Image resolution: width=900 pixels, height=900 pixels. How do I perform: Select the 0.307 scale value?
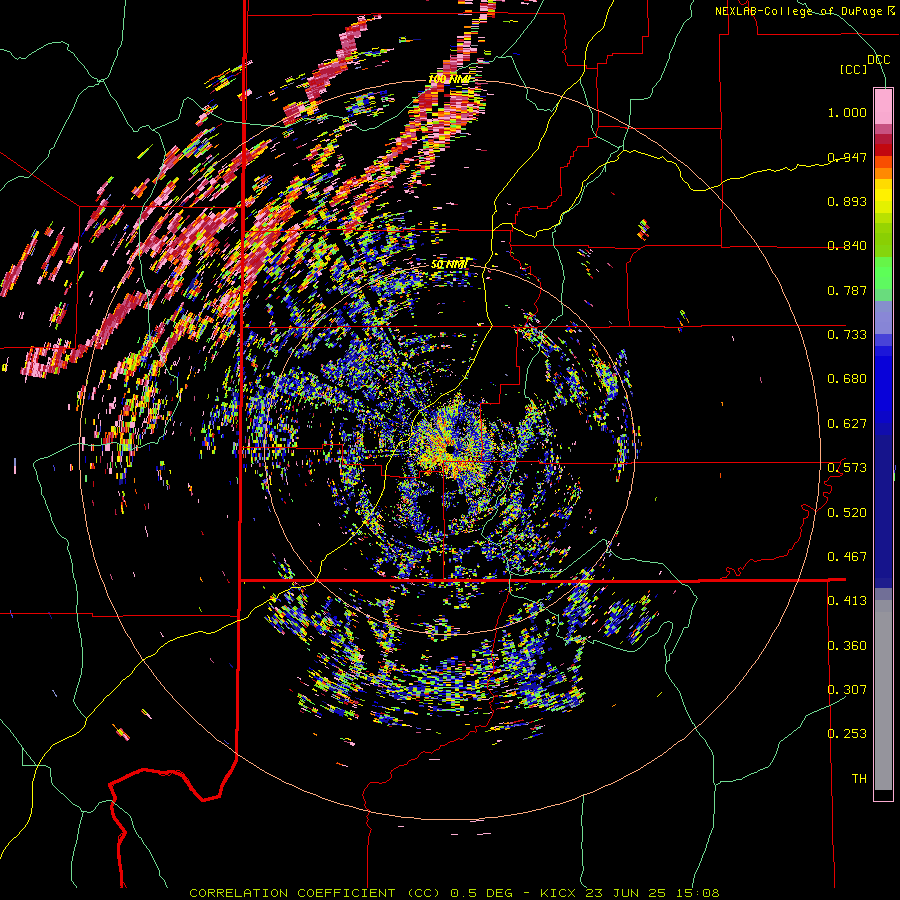pos(847,690)
